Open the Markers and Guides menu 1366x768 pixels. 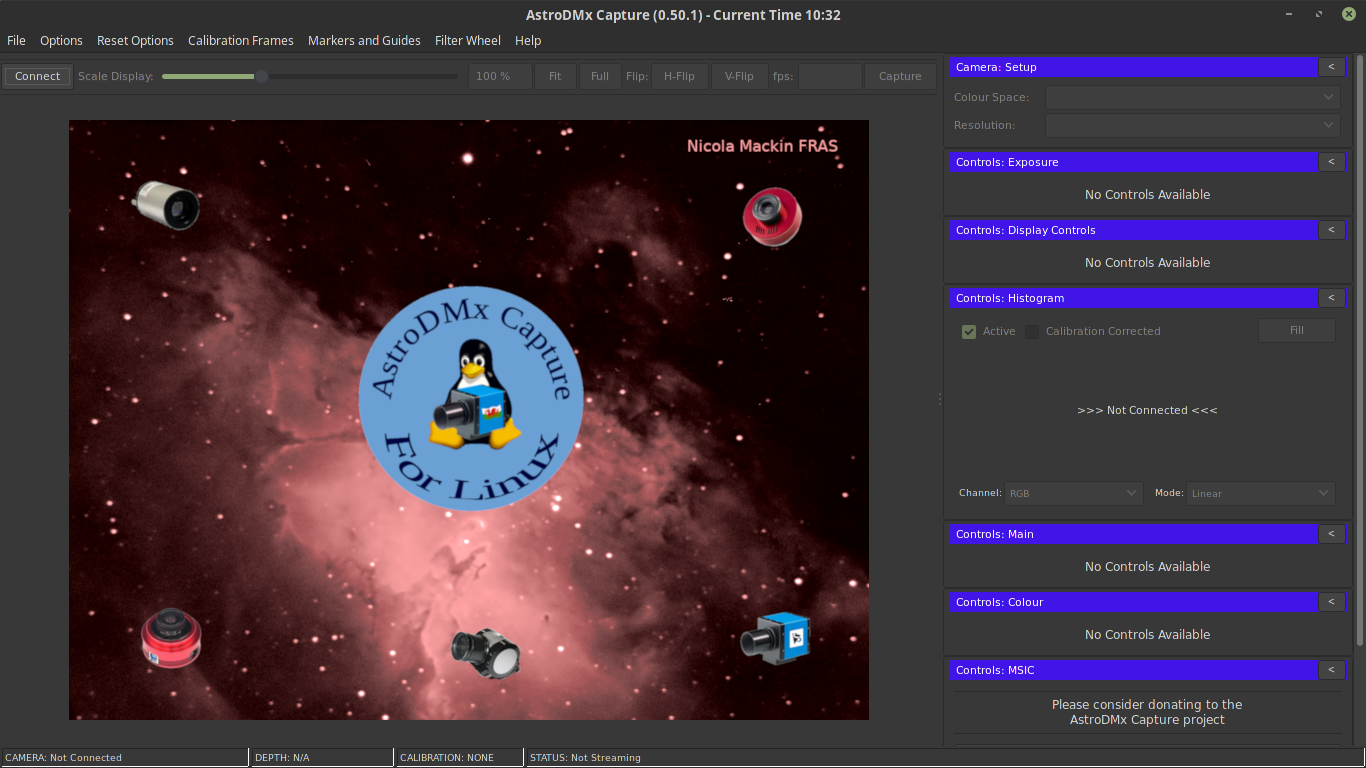(x=364, y=41)
